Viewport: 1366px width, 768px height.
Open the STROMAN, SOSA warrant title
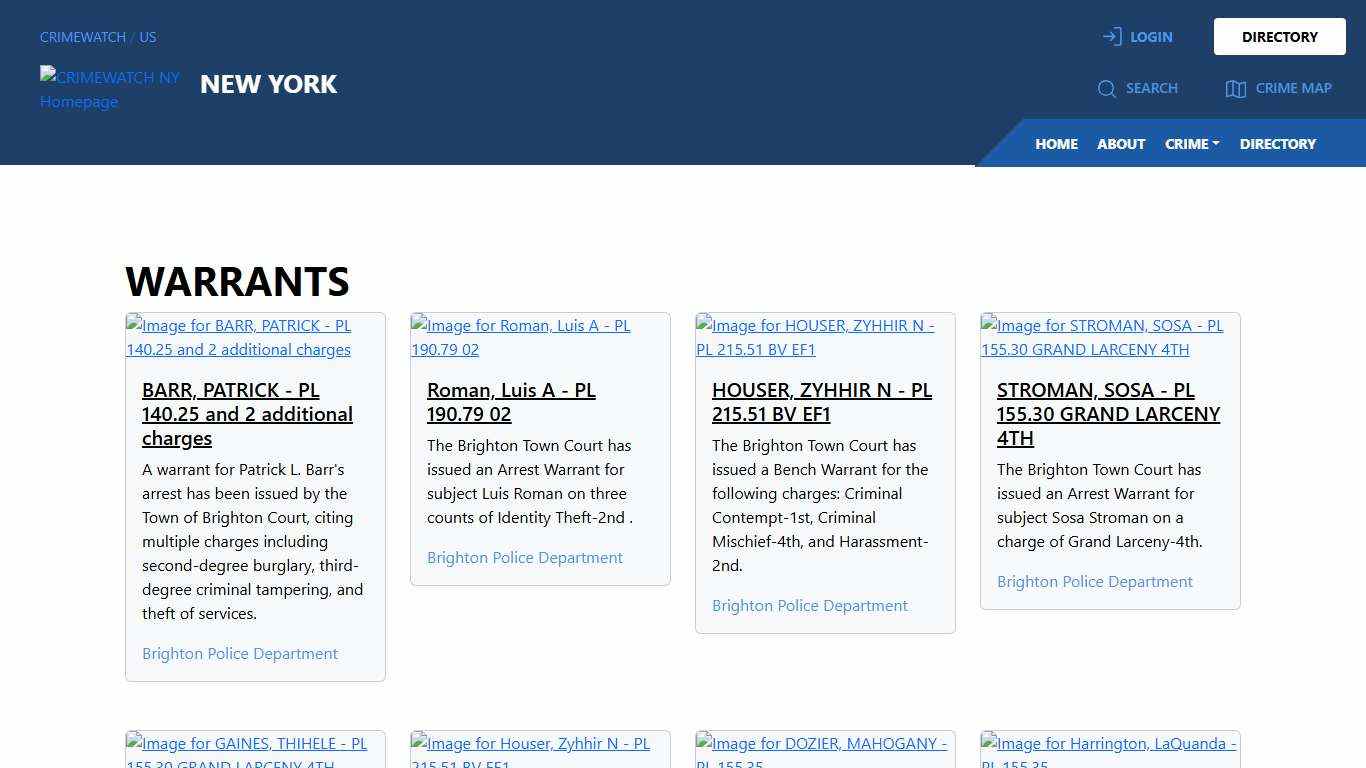tap(1108, 414)
